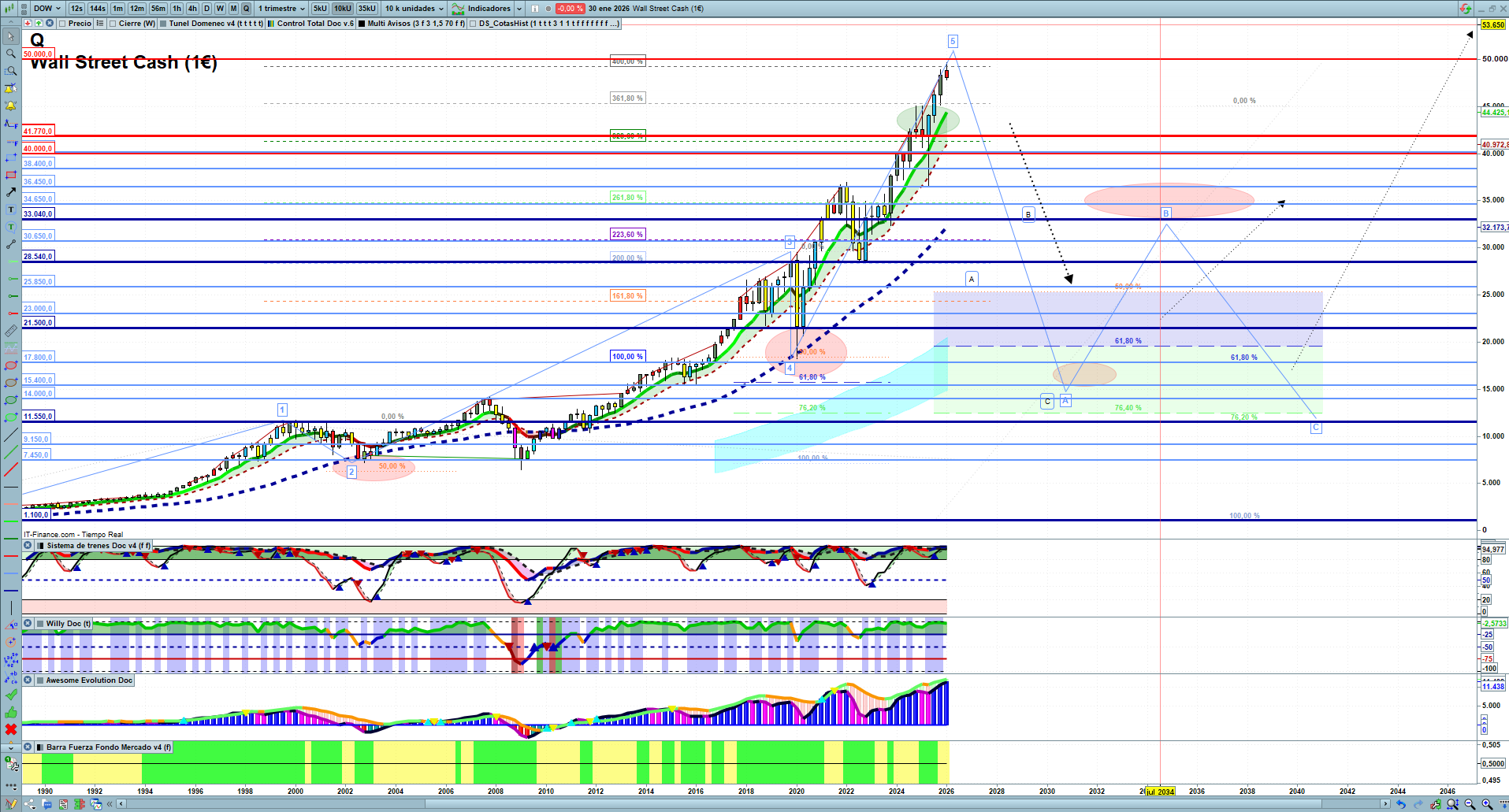Select the red ellipse drawing tool

(10, 365)
